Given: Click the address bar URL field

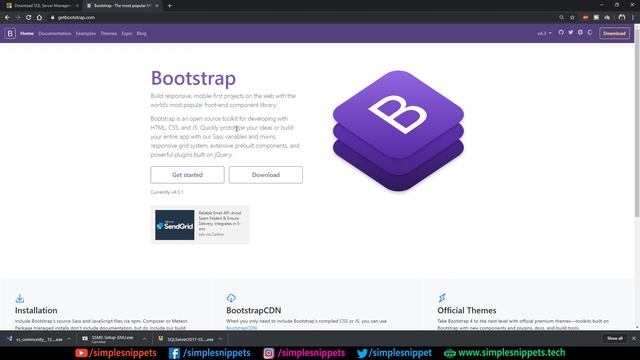Looking at the screenshot, I should coord(302,18).
